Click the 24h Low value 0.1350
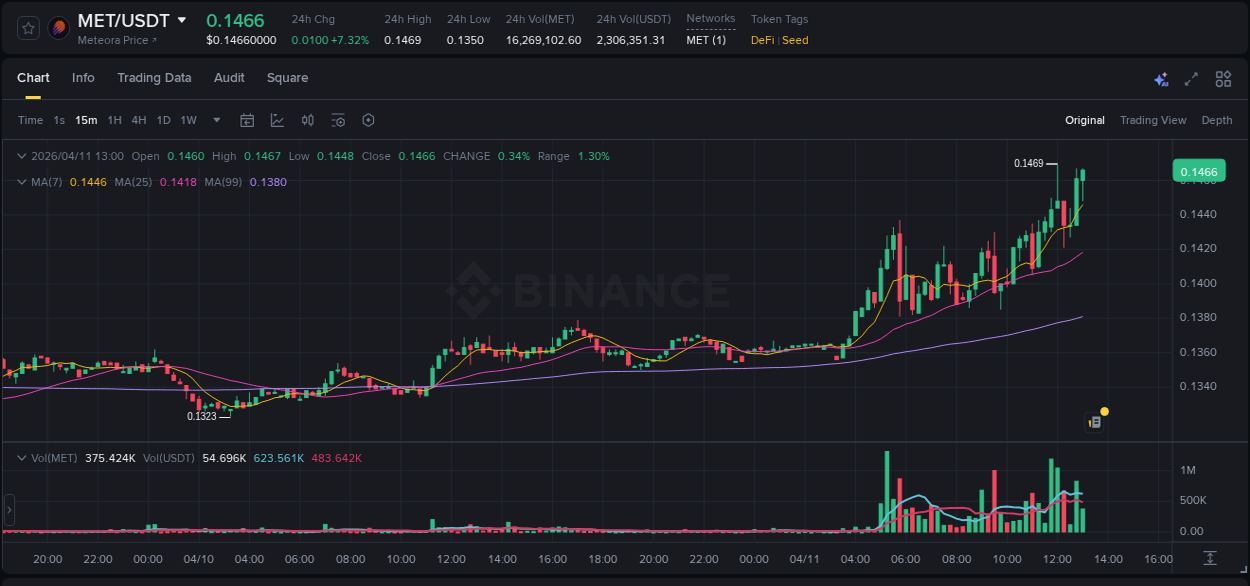The height and width of the screenshot is (586, 1250). coord(465,40)
